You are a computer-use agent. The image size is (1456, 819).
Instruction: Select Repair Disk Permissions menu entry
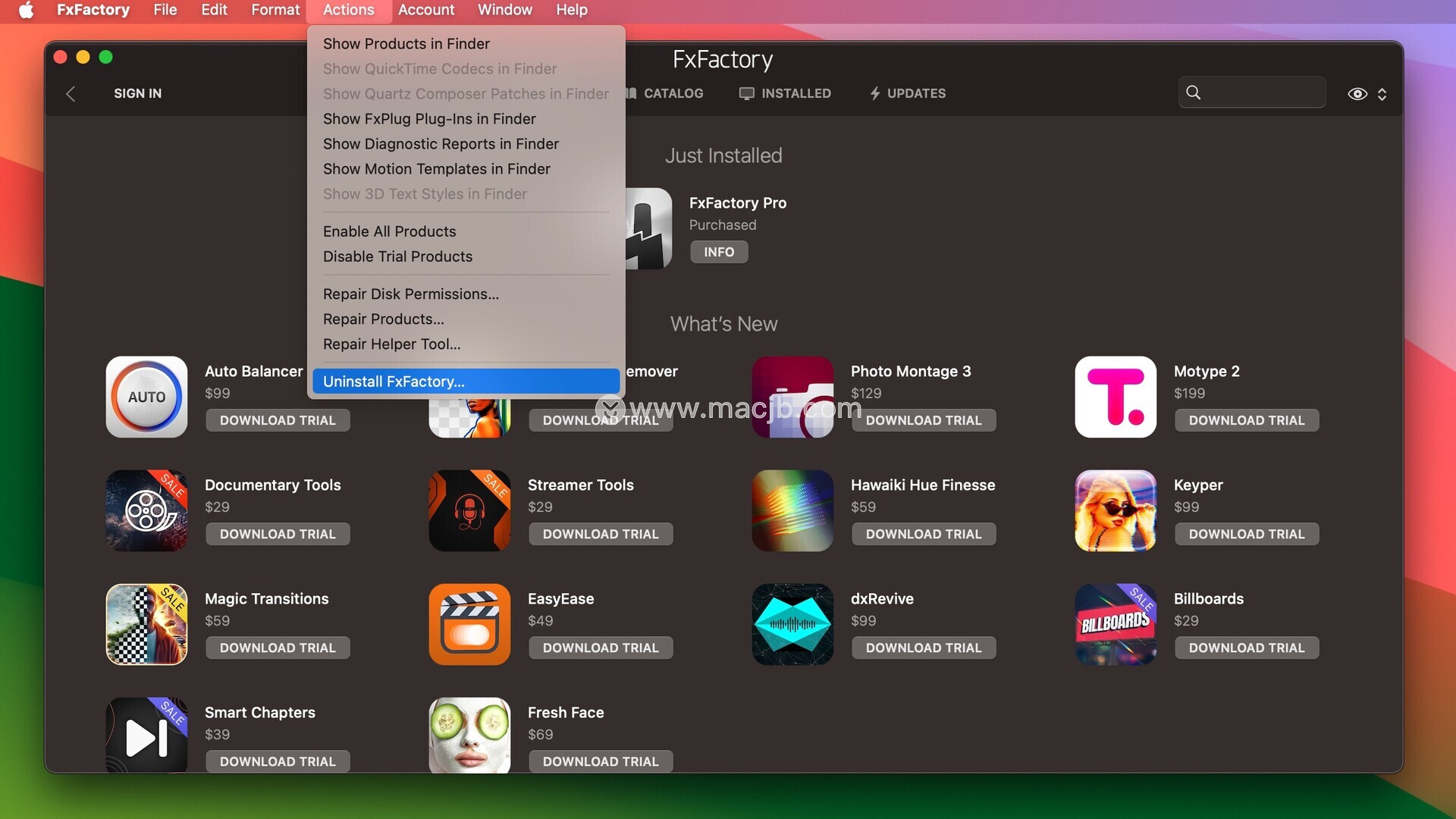410,294
